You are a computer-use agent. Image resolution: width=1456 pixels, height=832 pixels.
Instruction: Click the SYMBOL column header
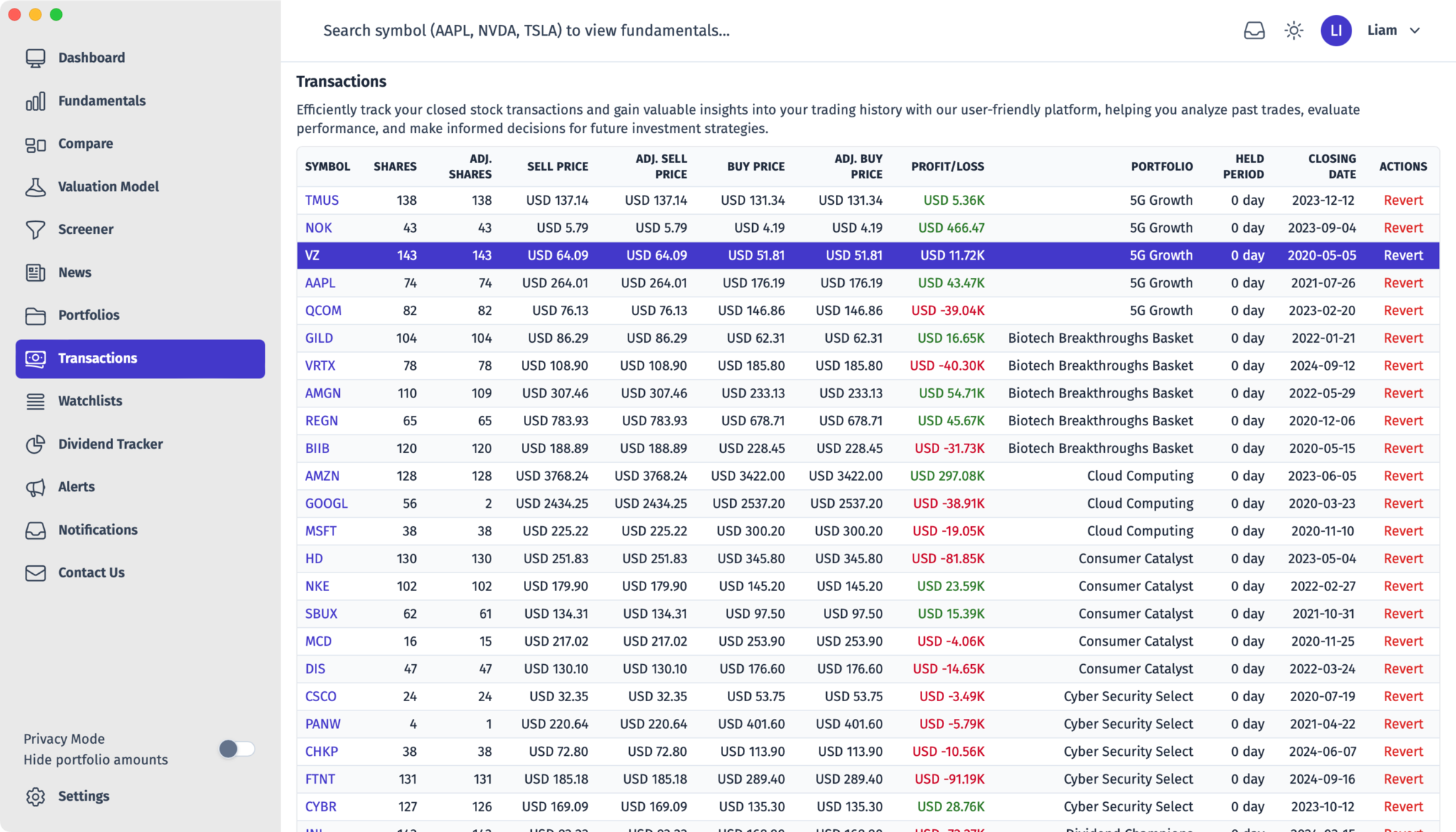pos(328,166)
